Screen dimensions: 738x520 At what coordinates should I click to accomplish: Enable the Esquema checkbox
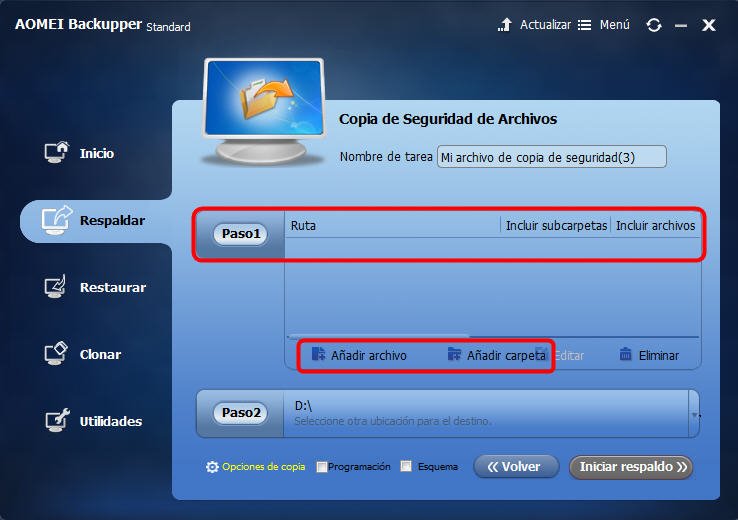pos(406,466)
